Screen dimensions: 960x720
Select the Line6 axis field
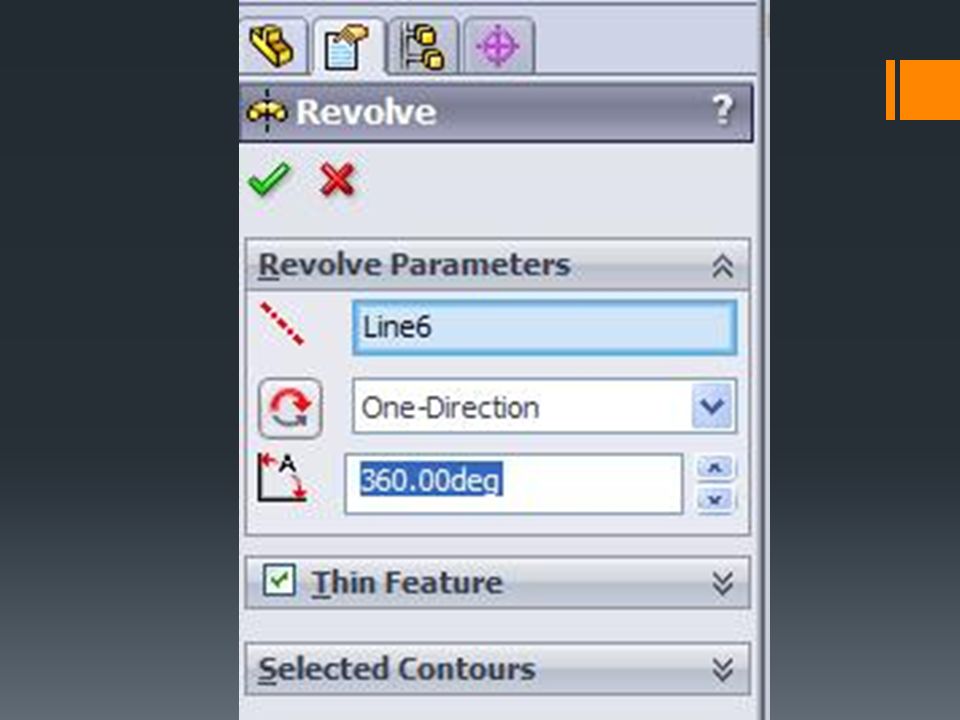[545, 327]
